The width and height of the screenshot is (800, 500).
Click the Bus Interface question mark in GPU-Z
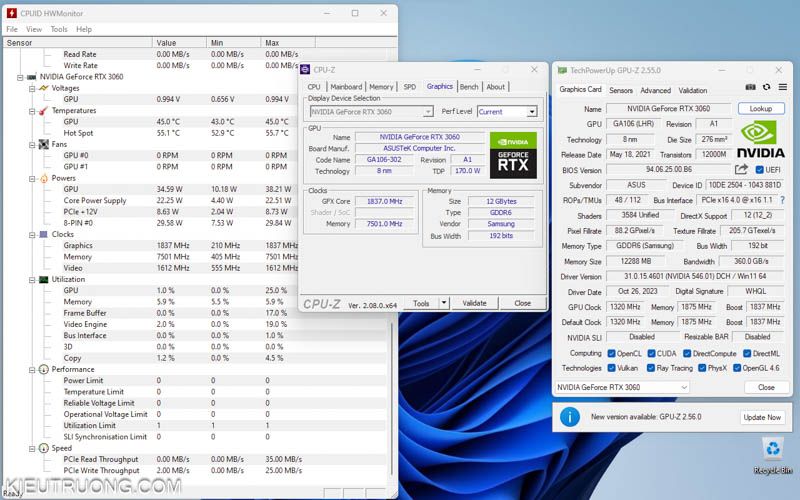[783, 200]
